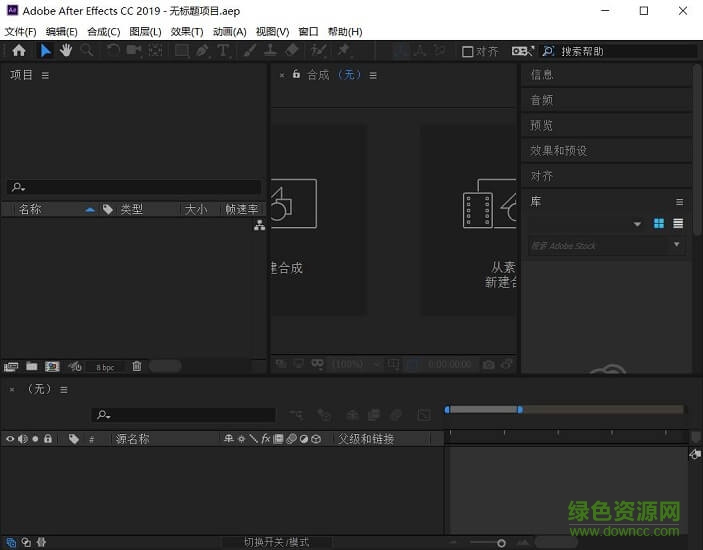Open the Project panel menu

click(x=45, y=75)
